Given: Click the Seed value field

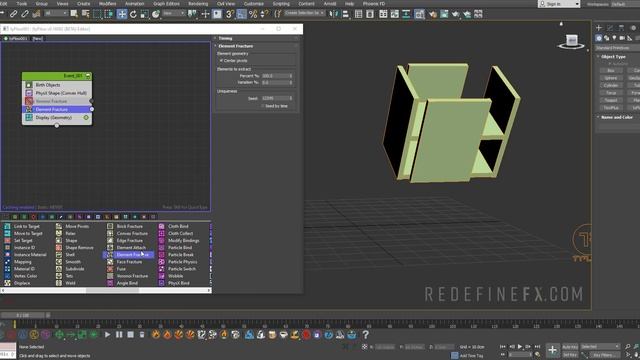Looking at the screenshot, I should [277, 98].
